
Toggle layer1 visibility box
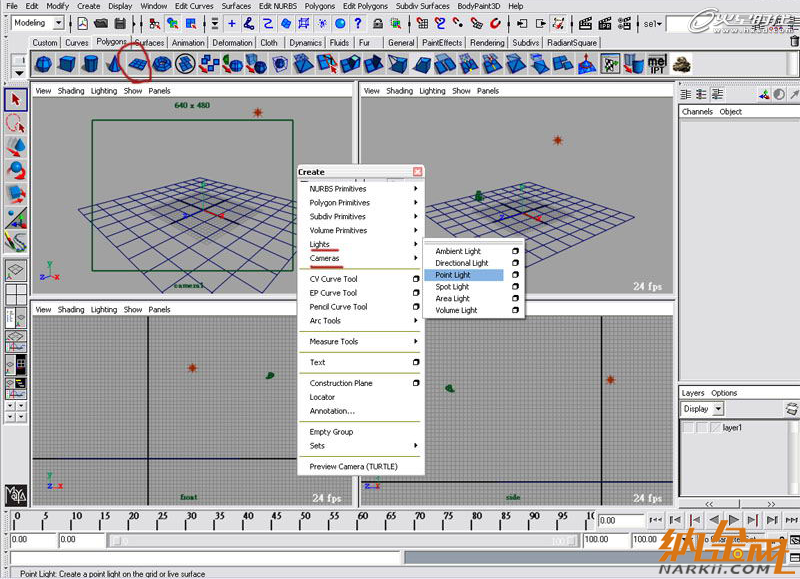click(x=688, y=428)
